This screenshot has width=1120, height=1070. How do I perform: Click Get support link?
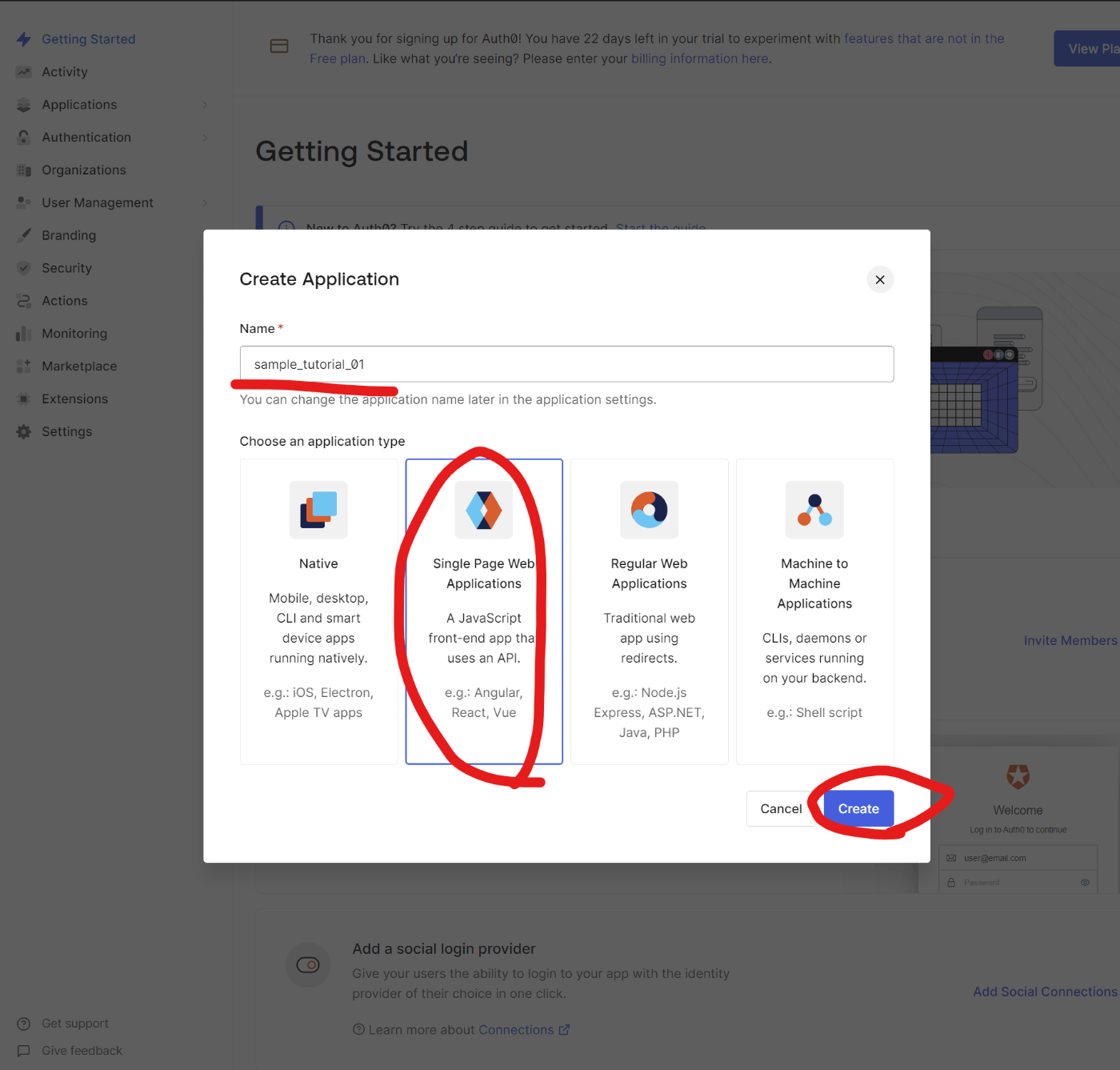pos(75,1024)
